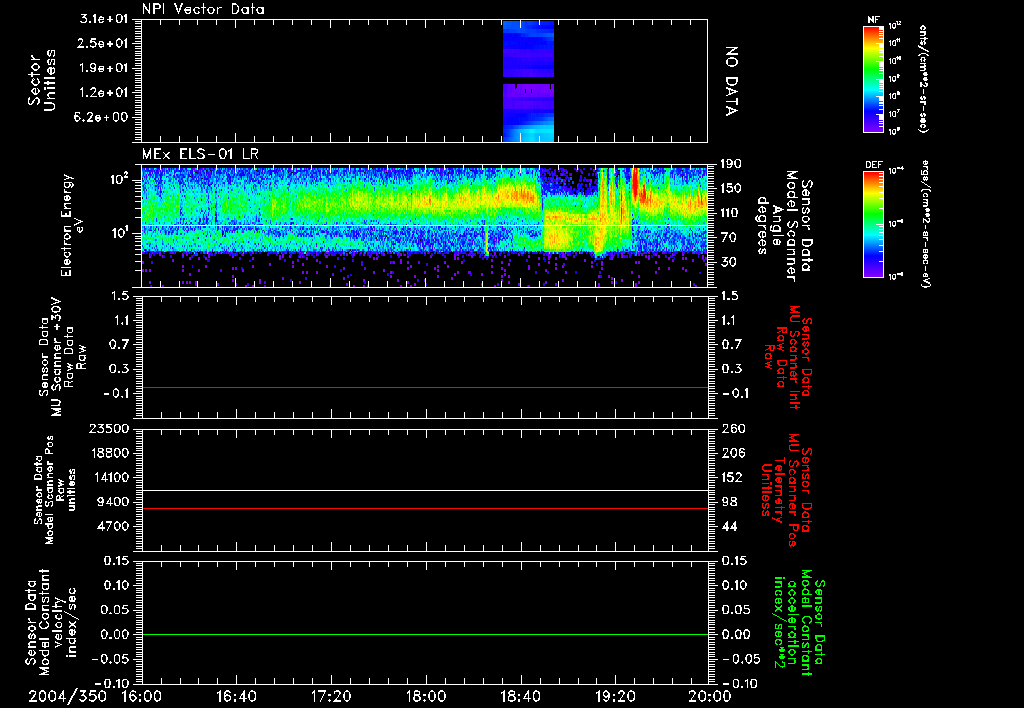This screenshot has height=708, width=1024.
Task: Click the "18:00" time tick label
Action: 426,697
